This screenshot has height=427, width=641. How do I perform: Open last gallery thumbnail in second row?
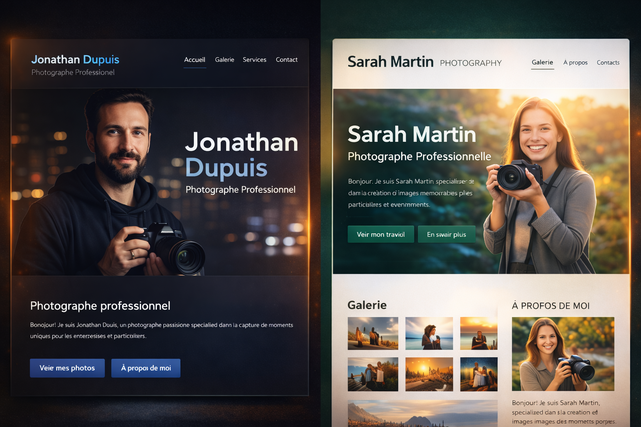tap(479, 374)
